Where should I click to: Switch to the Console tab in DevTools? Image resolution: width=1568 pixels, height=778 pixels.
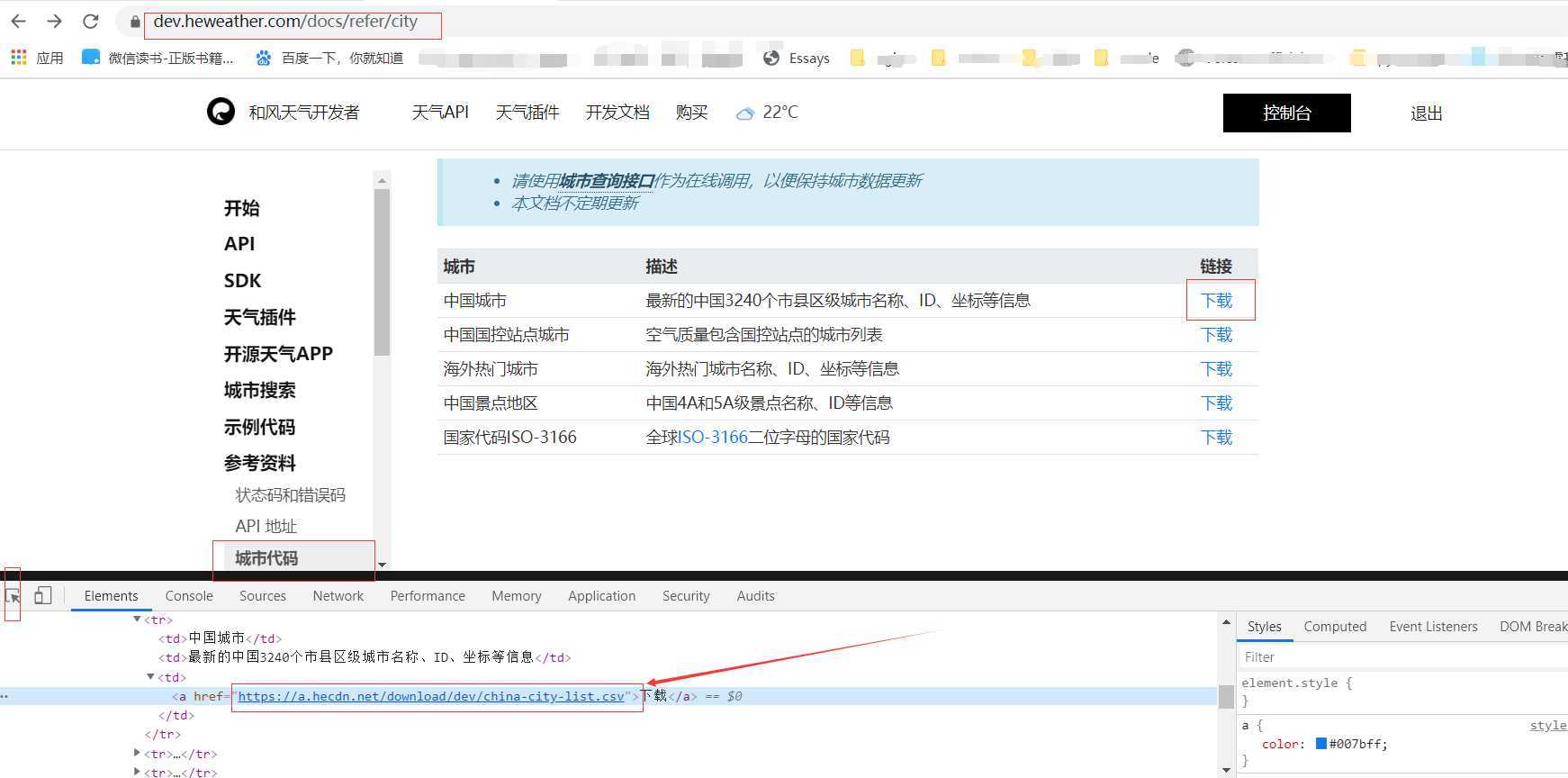[189, 596]
